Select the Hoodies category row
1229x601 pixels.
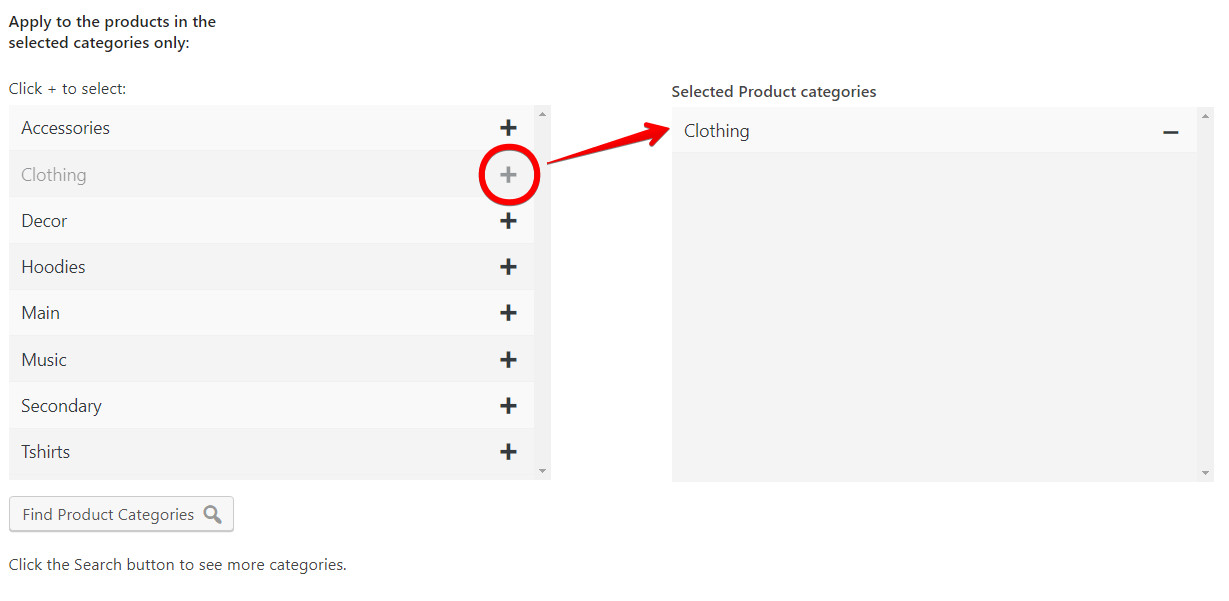(272, 267)
